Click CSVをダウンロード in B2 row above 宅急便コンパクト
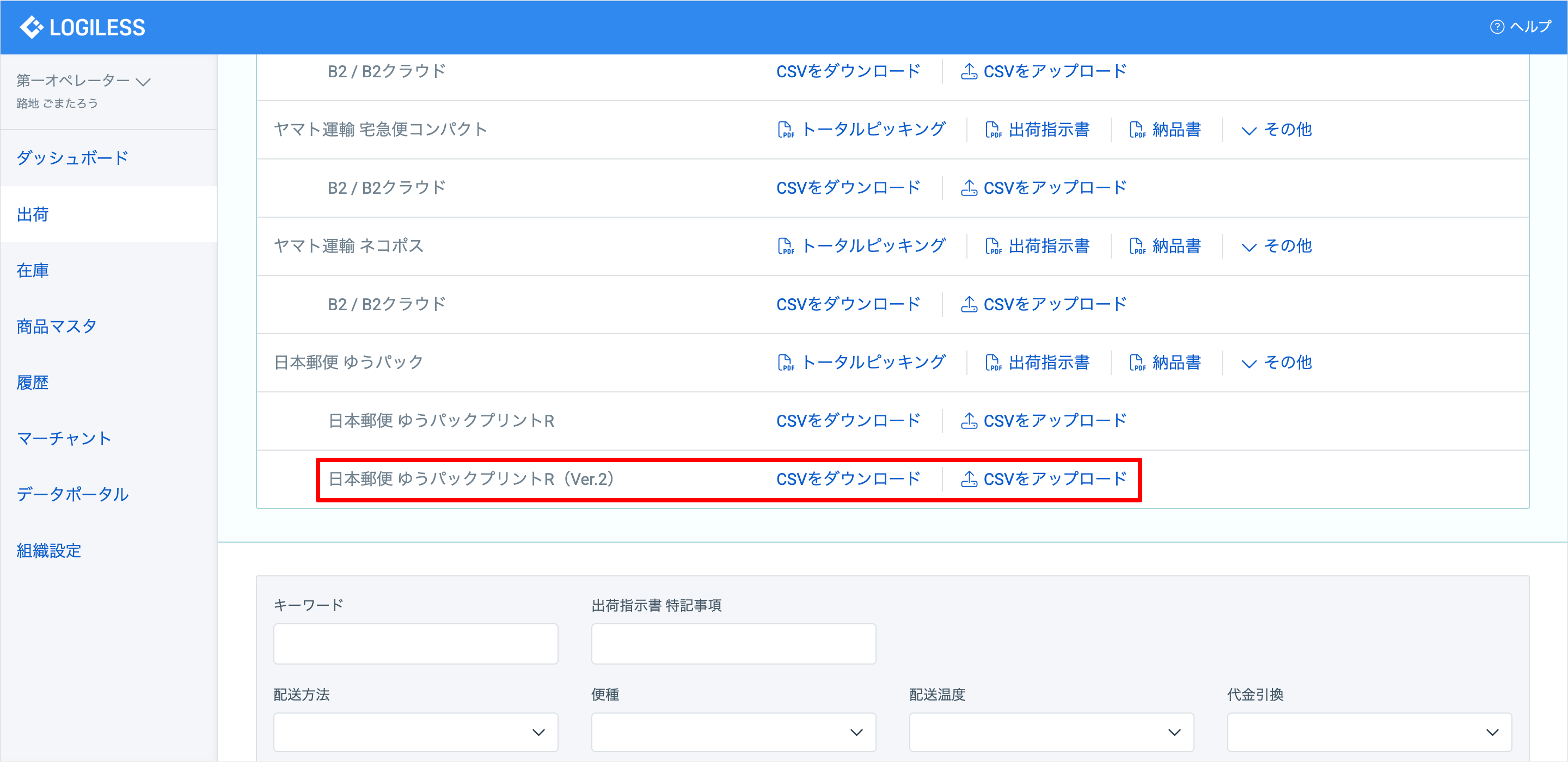The width and height of the screenshot is (1568, 762). (849, 71)
